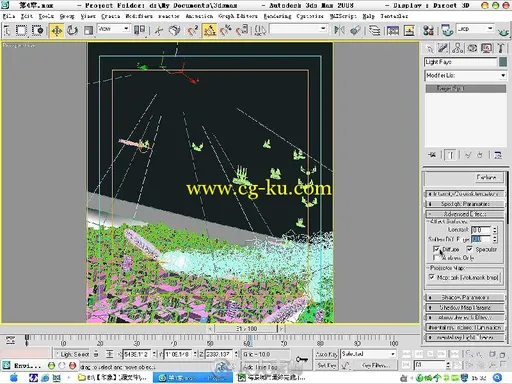Open Schematic View from the toolbar
The width and height of the screenshot is (512, 384).
409,31
